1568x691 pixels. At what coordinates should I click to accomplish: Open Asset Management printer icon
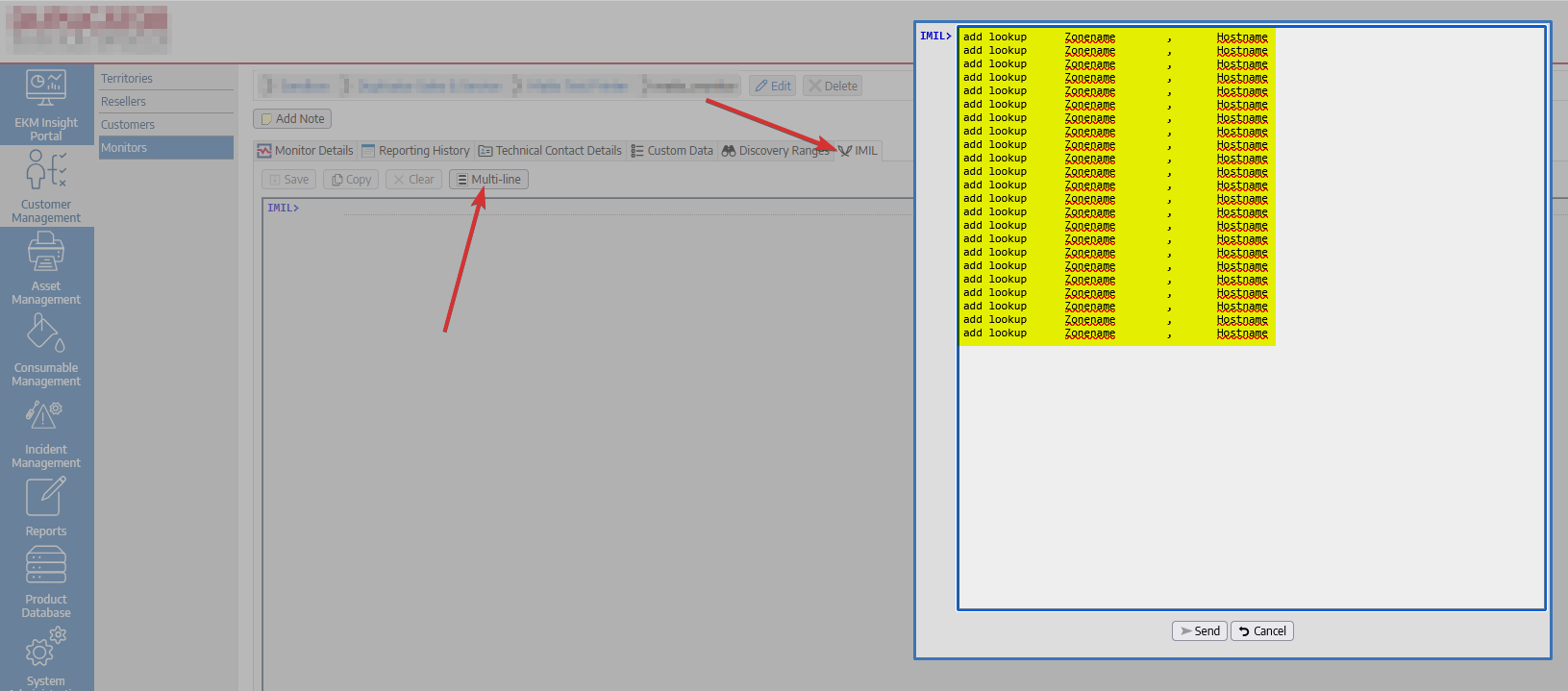(x=46, y=253)
